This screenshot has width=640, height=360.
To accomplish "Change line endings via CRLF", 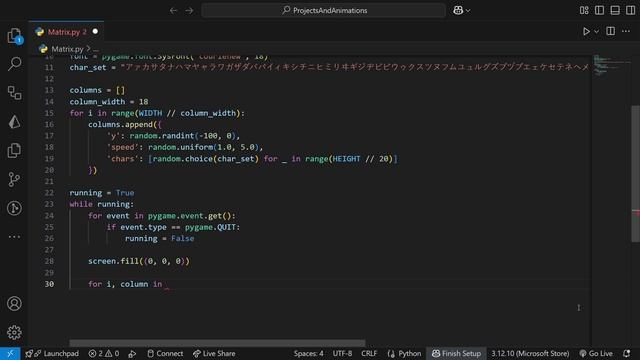I will 369,353.
